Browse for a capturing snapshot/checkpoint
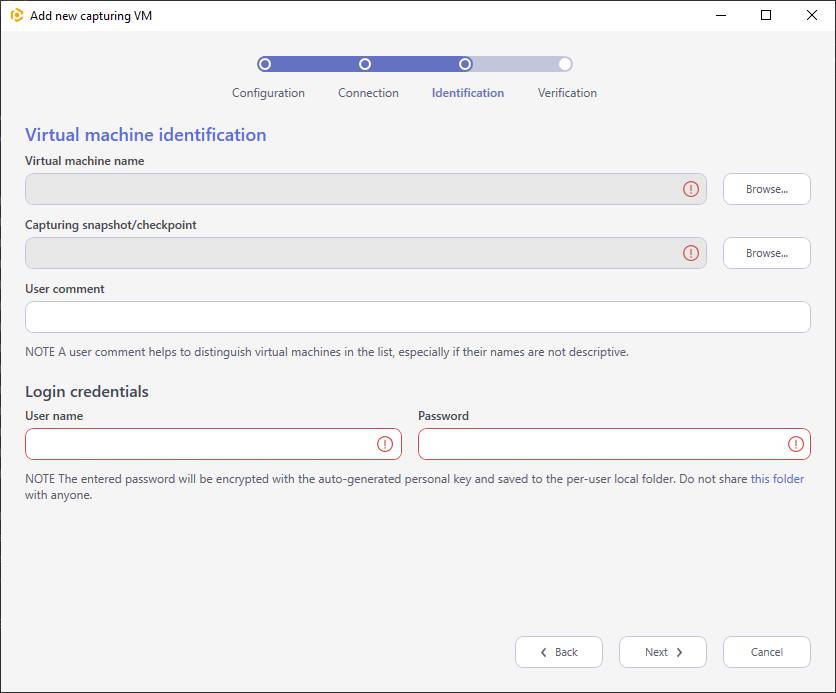 [767, 253]
